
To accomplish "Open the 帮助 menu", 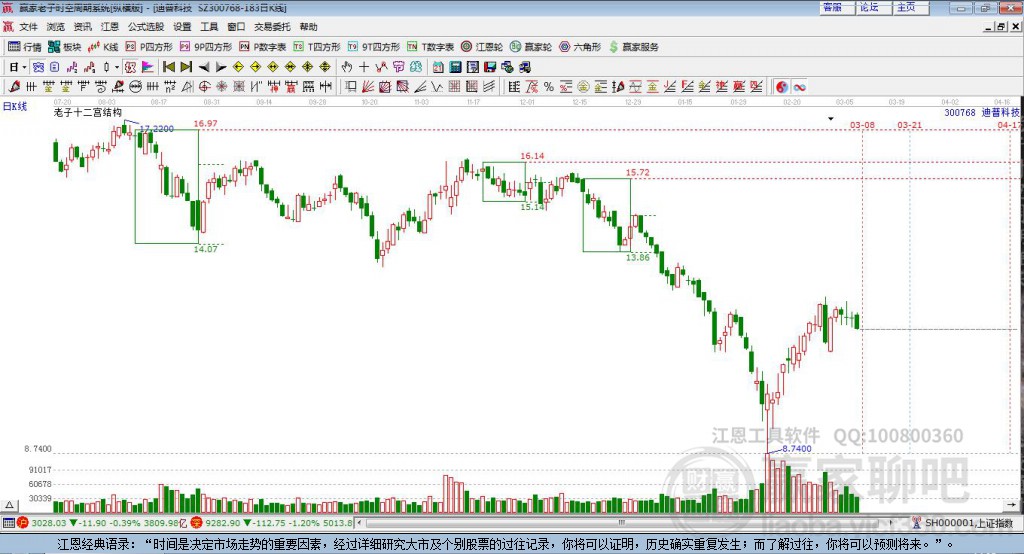I will point(308,27).
